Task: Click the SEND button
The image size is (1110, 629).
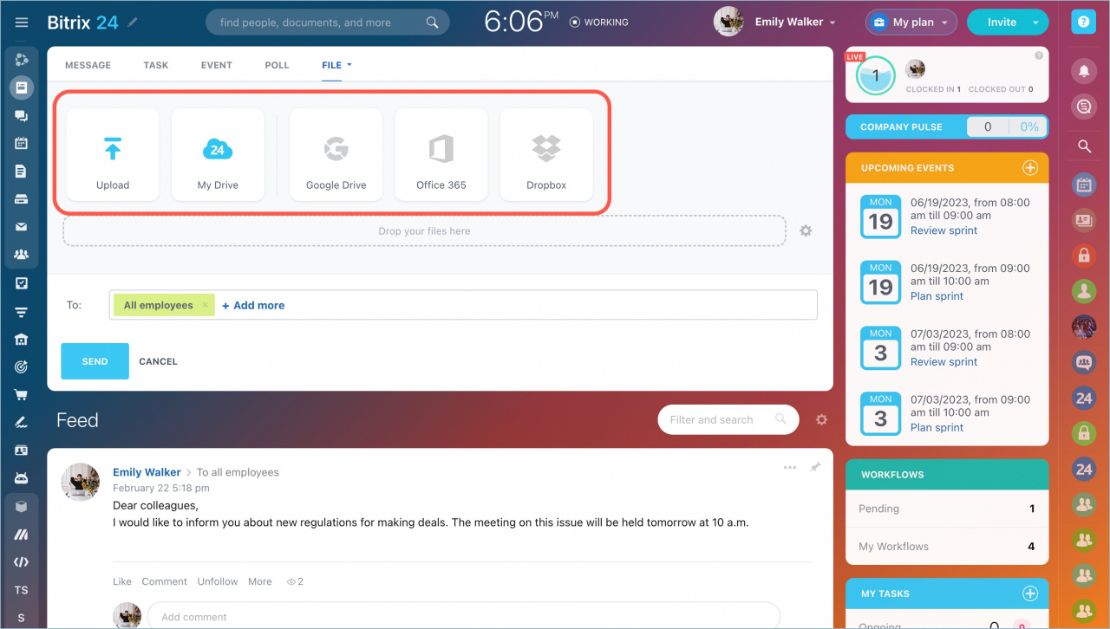Action: click(95, 361)
